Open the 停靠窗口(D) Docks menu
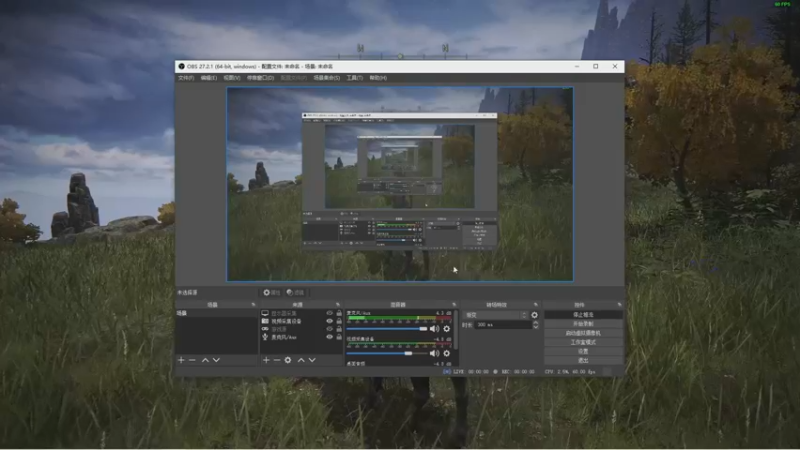Image resolution: width=800 pixels, height=450 pixels. click(260, 78)
